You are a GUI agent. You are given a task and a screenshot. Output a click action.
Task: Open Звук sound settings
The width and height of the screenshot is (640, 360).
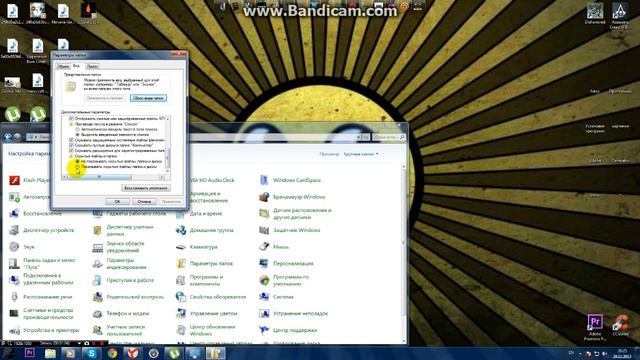[22, 247]
